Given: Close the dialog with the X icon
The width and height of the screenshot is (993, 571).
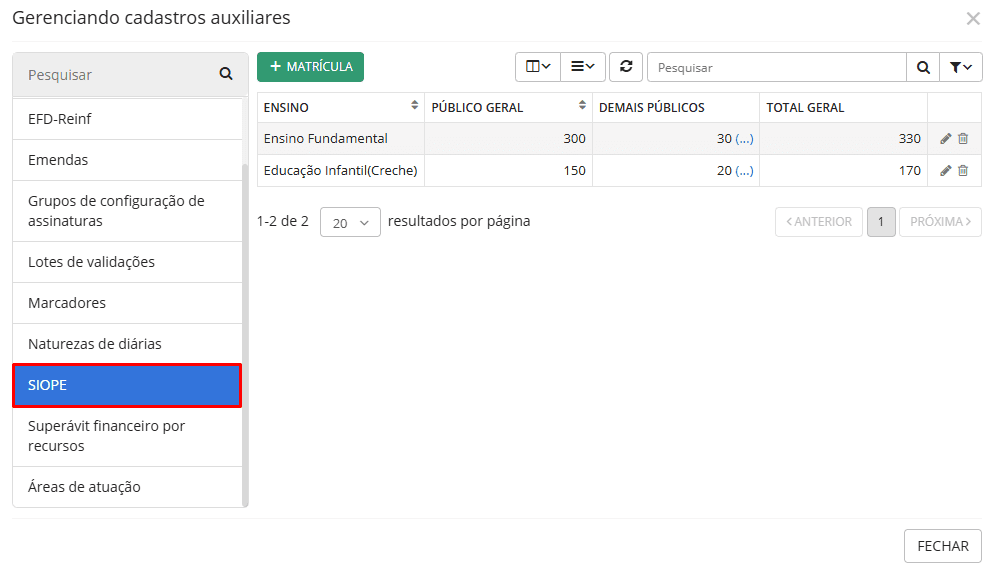Looking at the screenshot, I should 972,18.
